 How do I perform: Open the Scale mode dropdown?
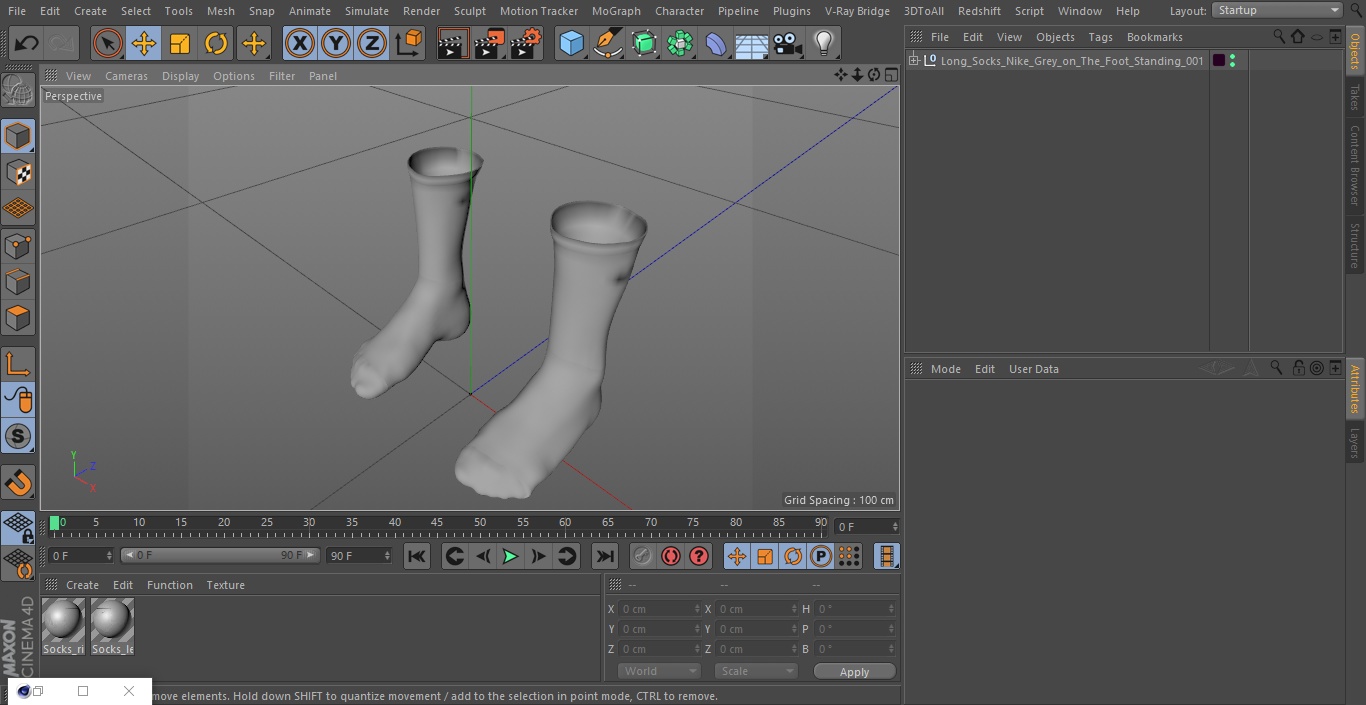coord(756,671)
